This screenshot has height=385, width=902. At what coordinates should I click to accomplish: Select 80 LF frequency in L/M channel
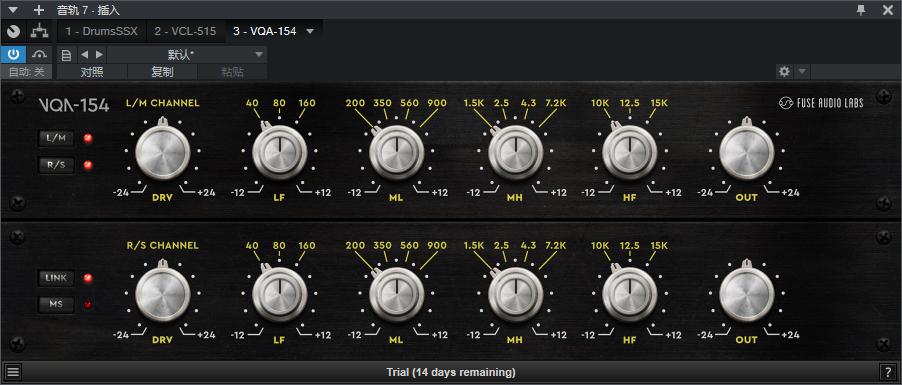tap(280, 104)
